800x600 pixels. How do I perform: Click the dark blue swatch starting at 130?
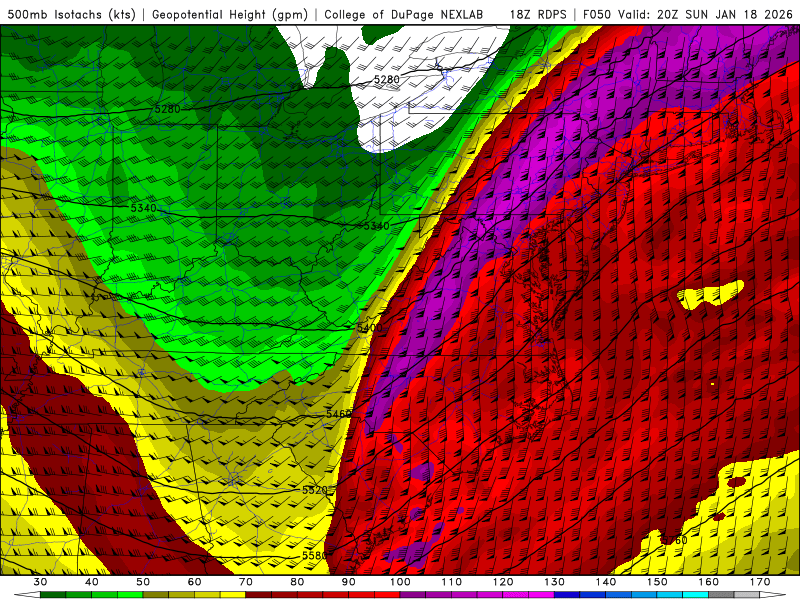coord(567,595)
